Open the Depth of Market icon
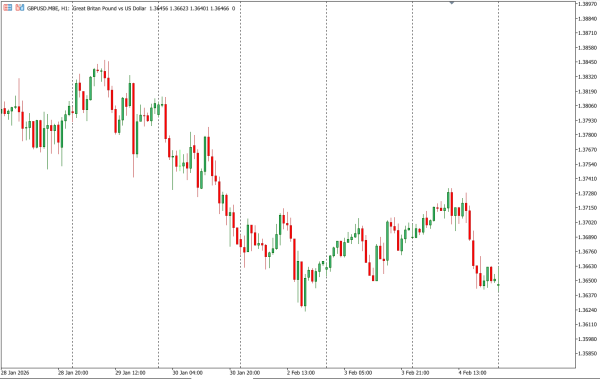This screenshot has height=379, width=600. coord(20,8)
